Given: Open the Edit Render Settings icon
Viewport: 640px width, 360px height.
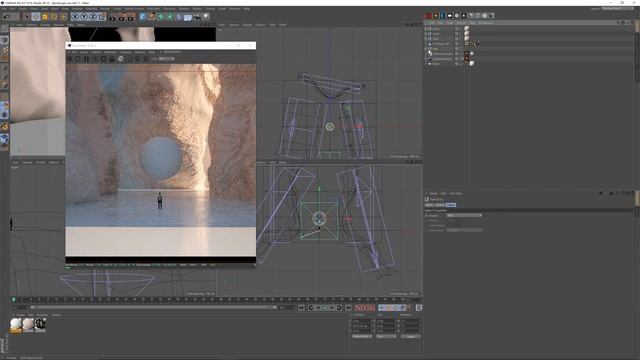Looking at the screenshot, I should pyautogui.click(x=131, y=17).
